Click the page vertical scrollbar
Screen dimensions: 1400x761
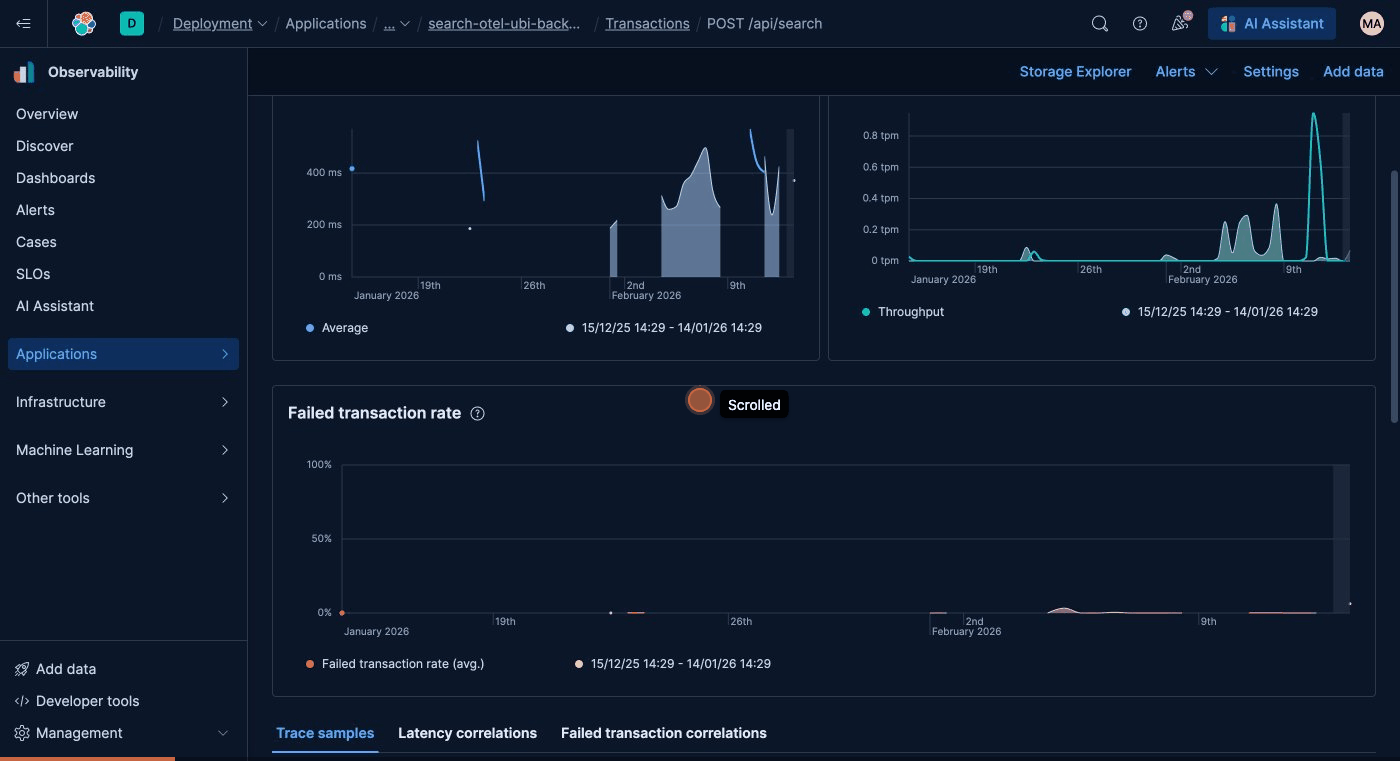(1394, 296)
